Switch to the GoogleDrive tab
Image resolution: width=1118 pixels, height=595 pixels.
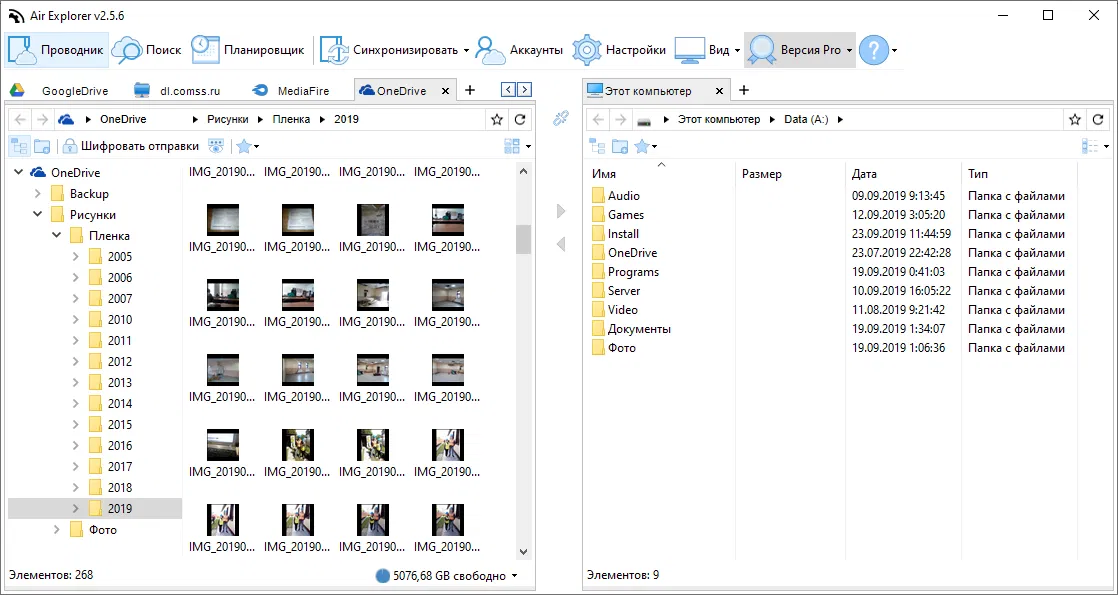(x=60, y=91)
